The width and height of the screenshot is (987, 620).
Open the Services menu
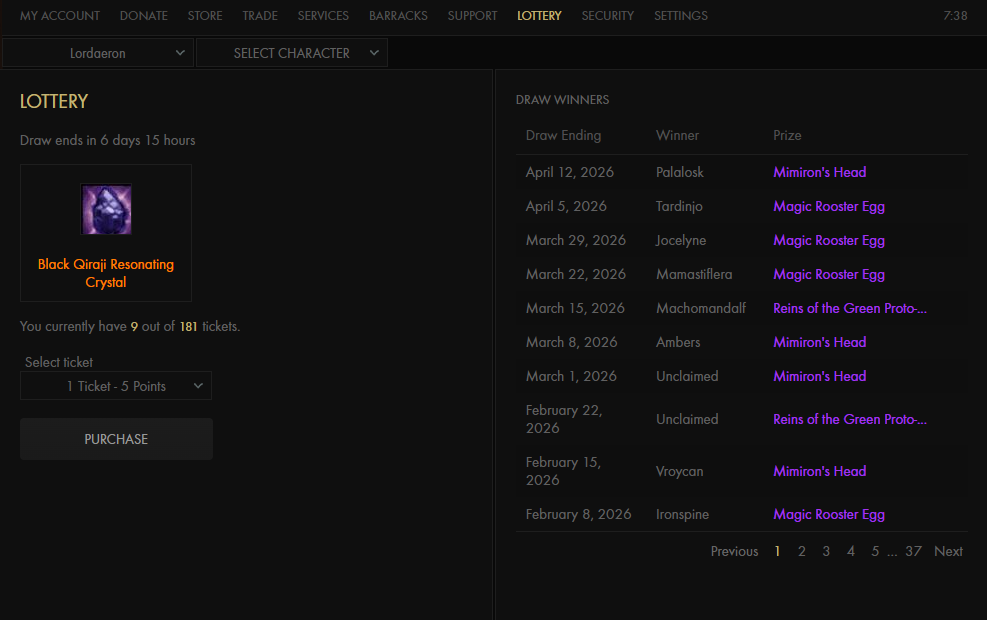click(x=323, y=16)
